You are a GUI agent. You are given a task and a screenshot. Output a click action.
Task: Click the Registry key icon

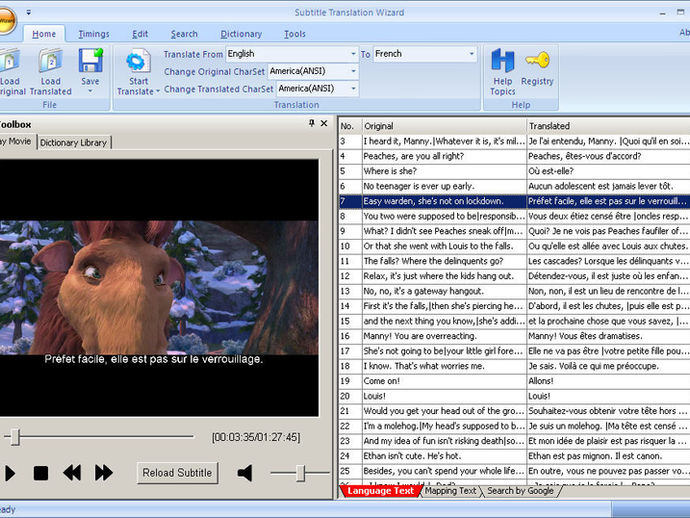537,60
